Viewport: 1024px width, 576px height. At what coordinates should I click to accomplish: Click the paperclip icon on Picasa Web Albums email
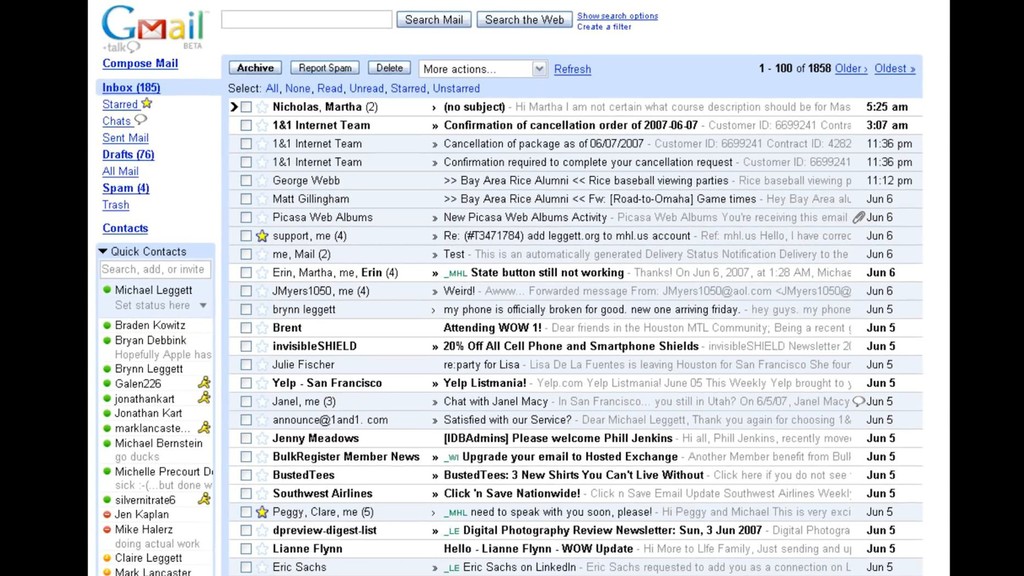point(858,217)
